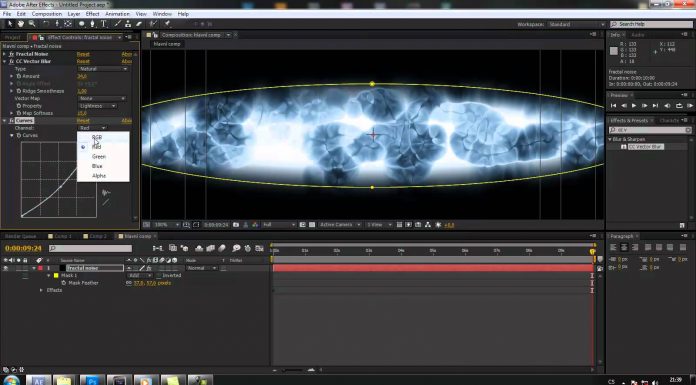
Task: Select the Pen tool
Action: tap(92, 24)
